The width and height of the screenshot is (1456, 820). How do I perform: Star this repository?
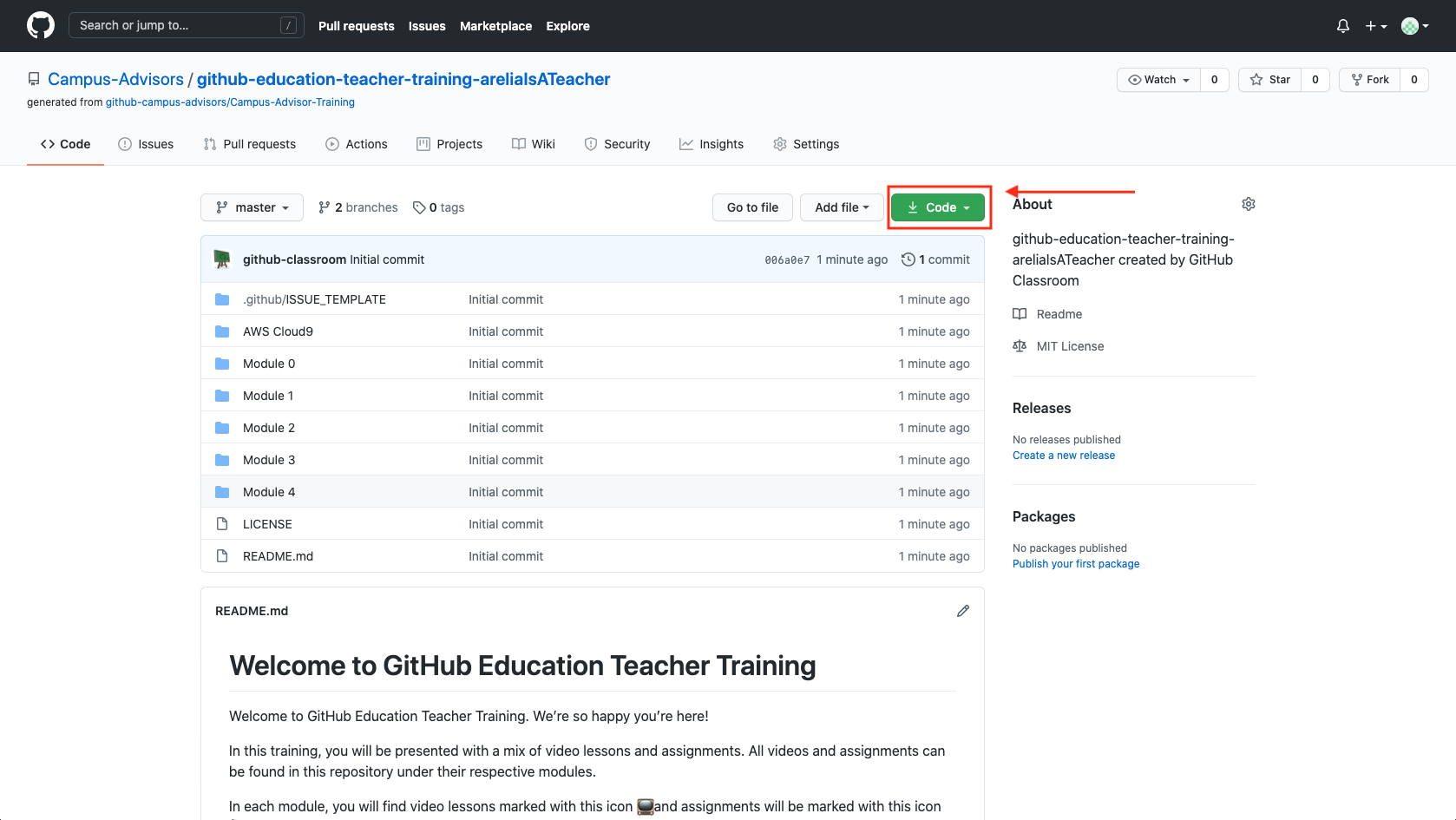1269,80
